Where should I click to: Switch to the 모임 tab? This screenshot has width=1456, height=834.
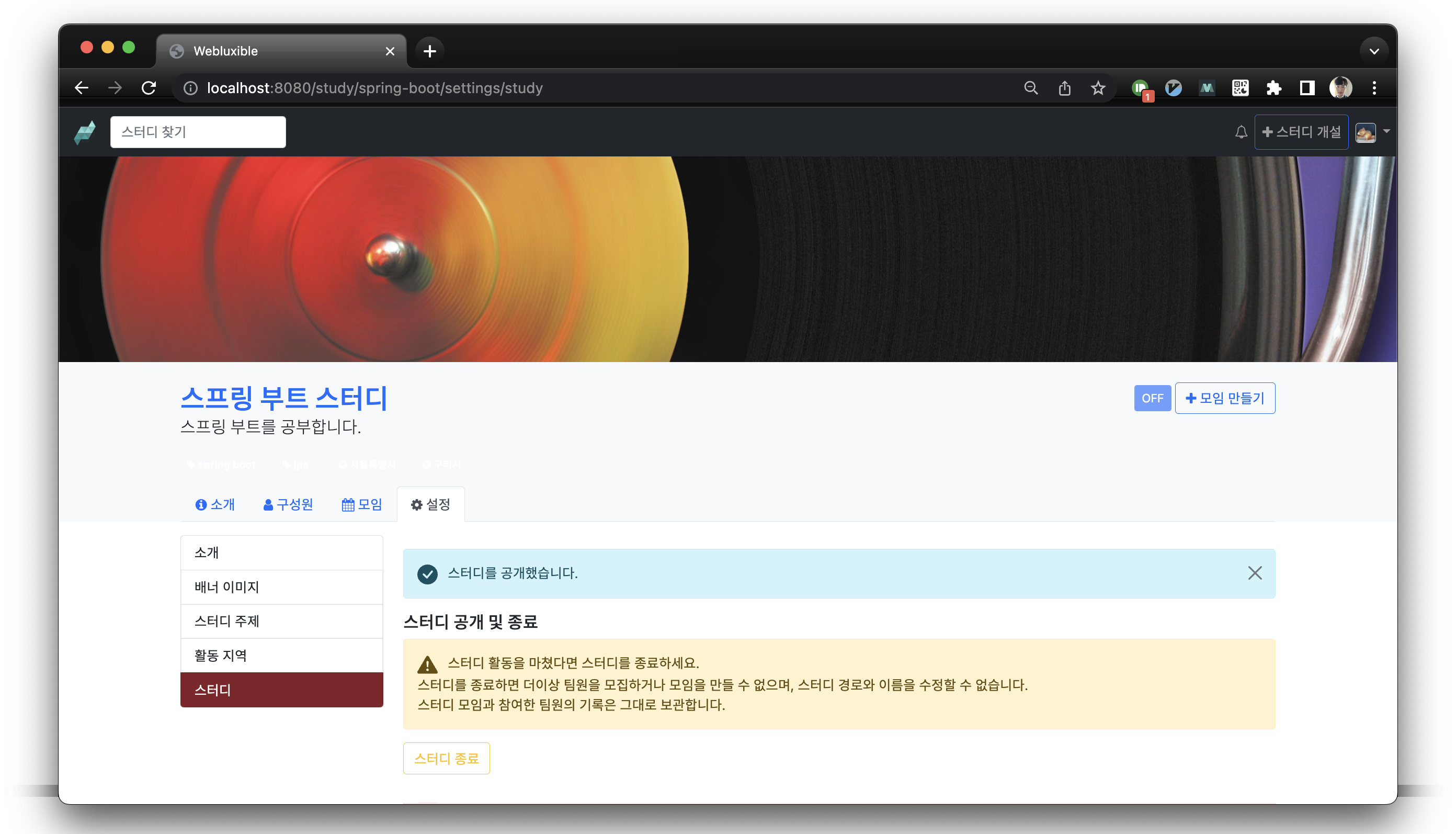pos(362,505)
